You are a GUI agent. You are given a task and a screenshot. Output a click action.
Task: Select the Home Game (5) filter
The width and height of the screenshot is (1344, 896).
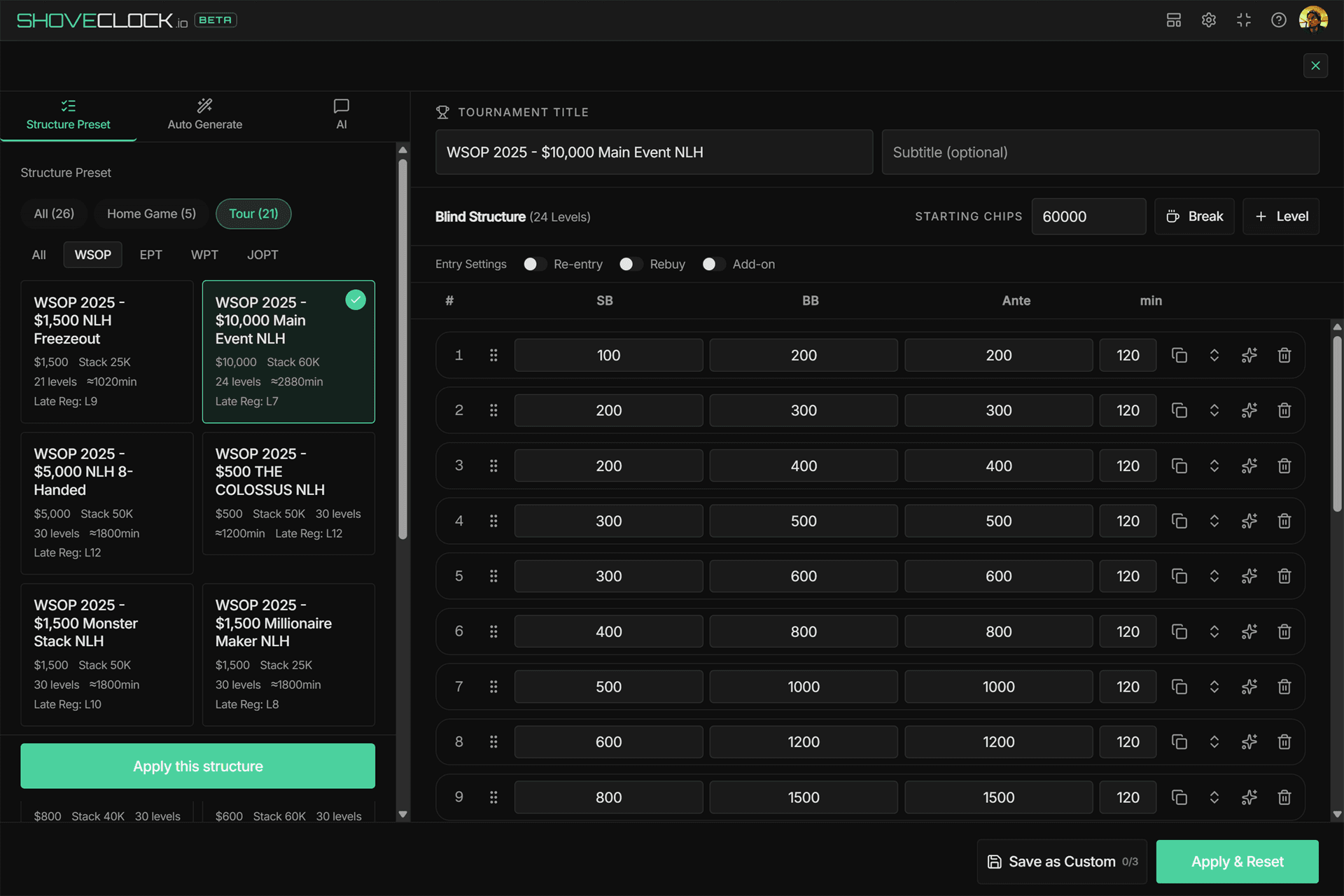151,213
